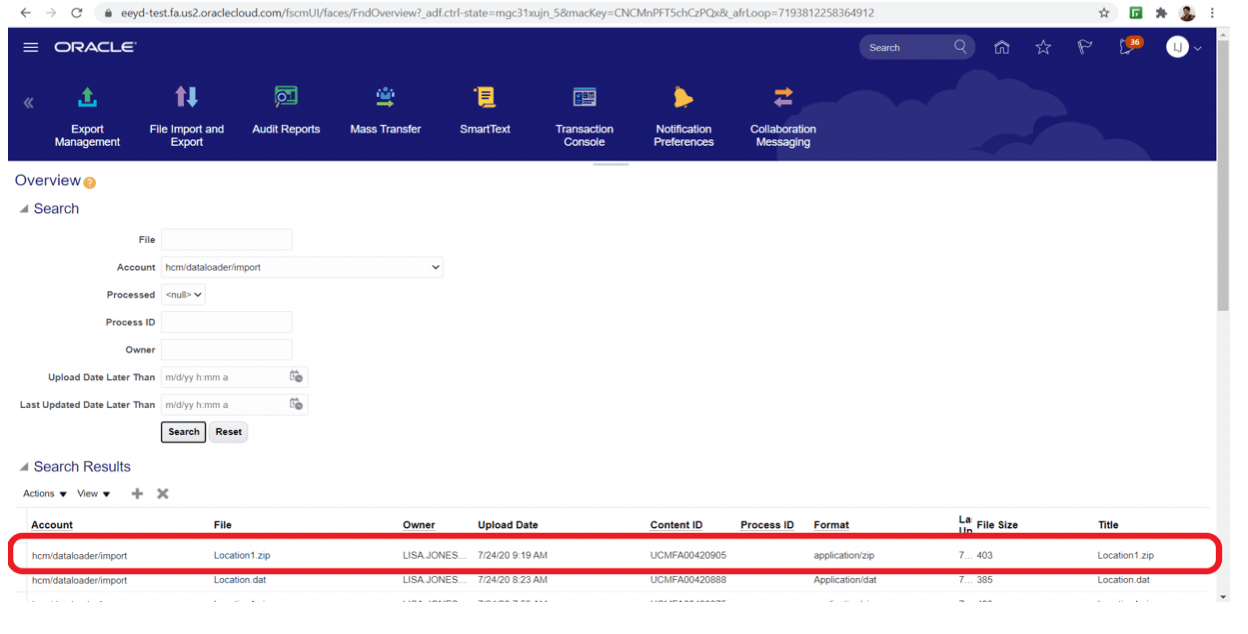Click the add (plus) icon in results

(137, 494)
